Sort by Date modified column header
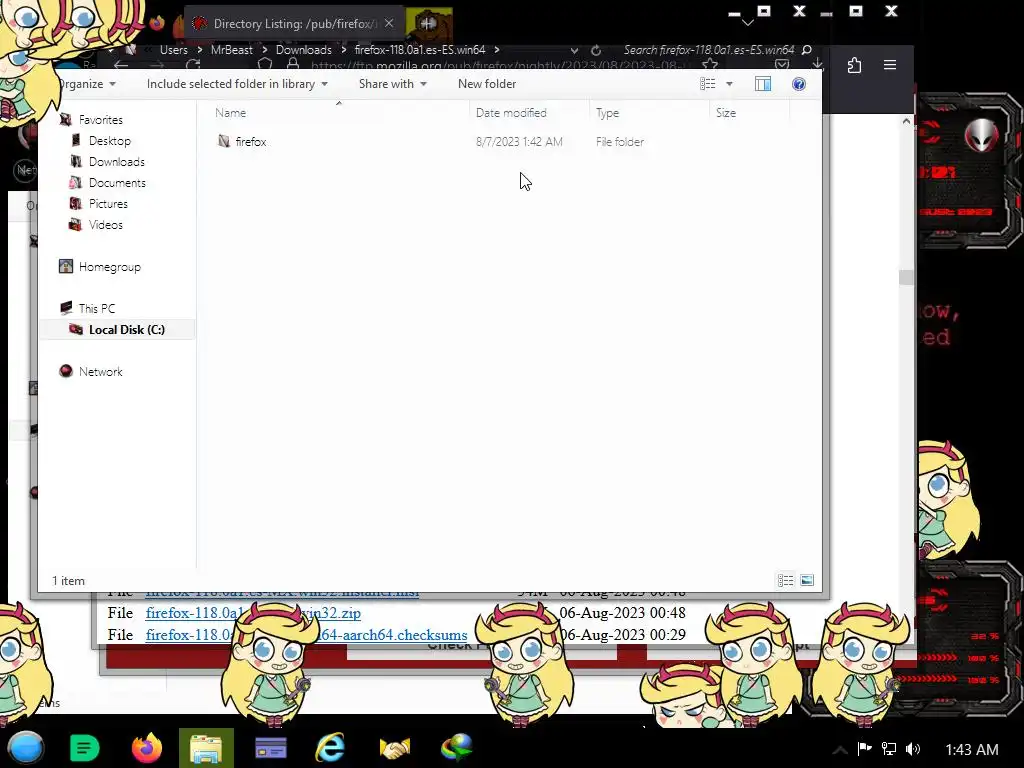The width and height of the screenshot is (1024, 768). click(x=511, y=112)
